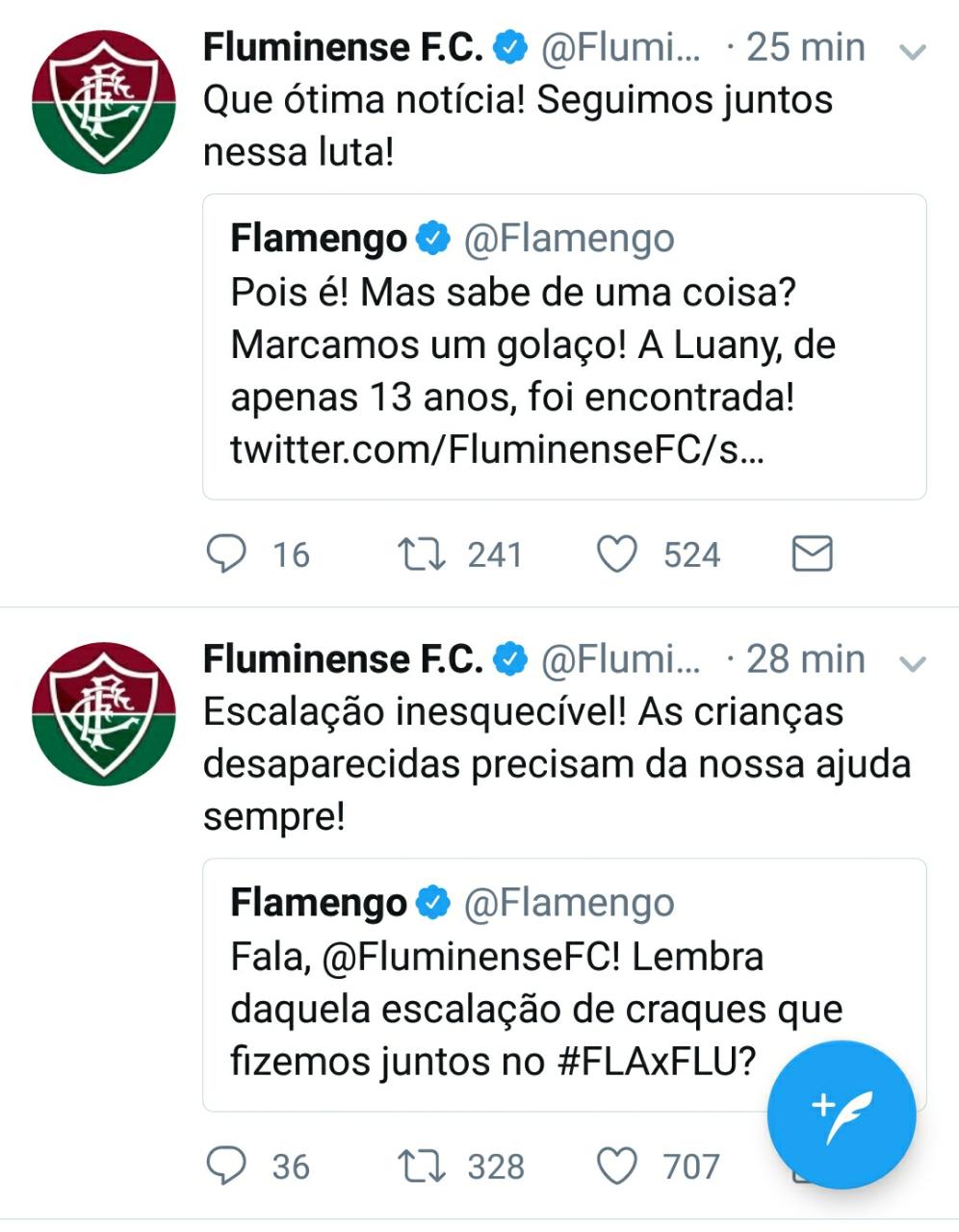Compose a new tweet with floating button
Screen dimensions: 959x1232
coord(842,1116)
